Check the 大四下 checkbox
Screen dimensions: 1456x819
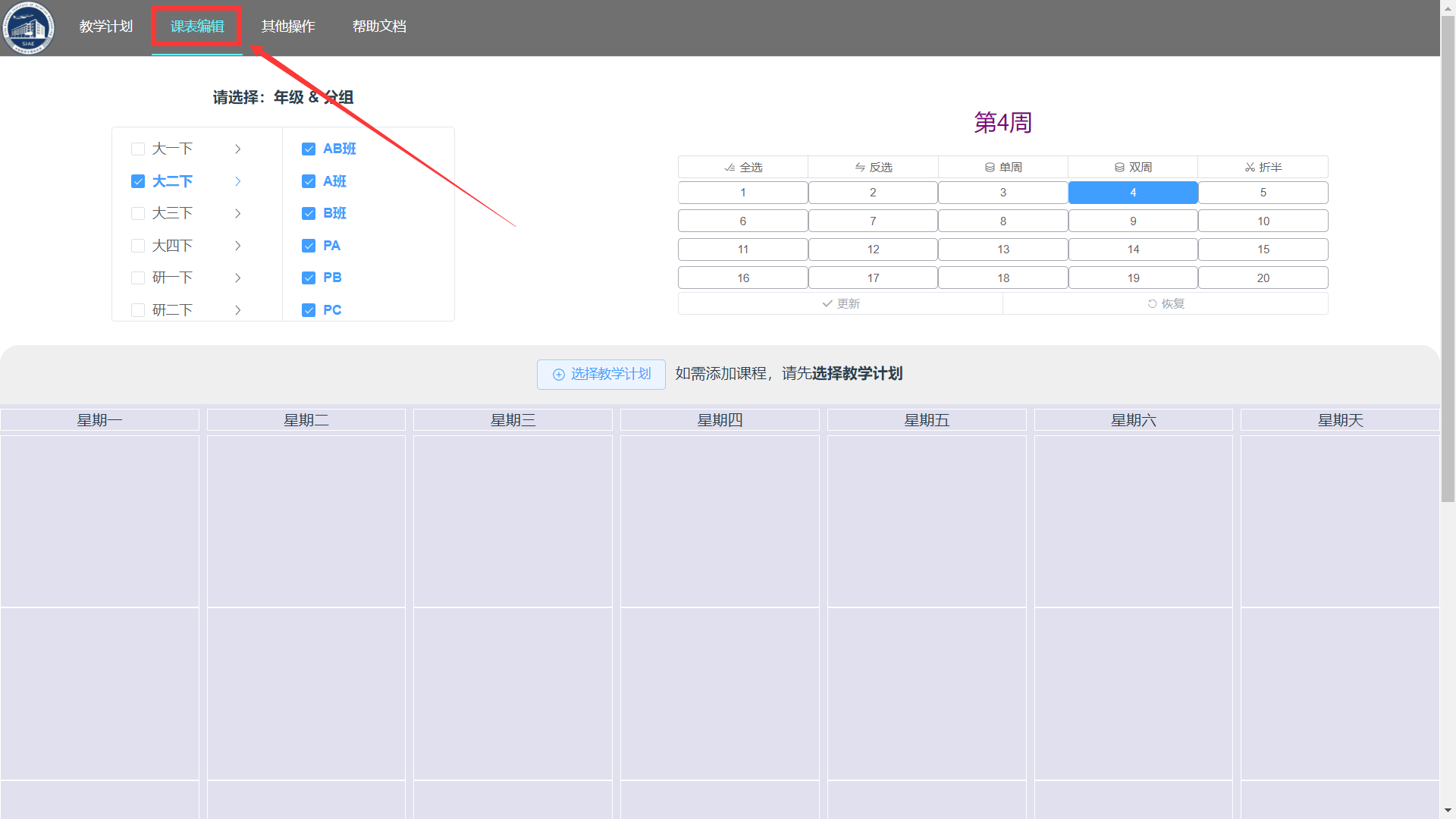(138, 246)
